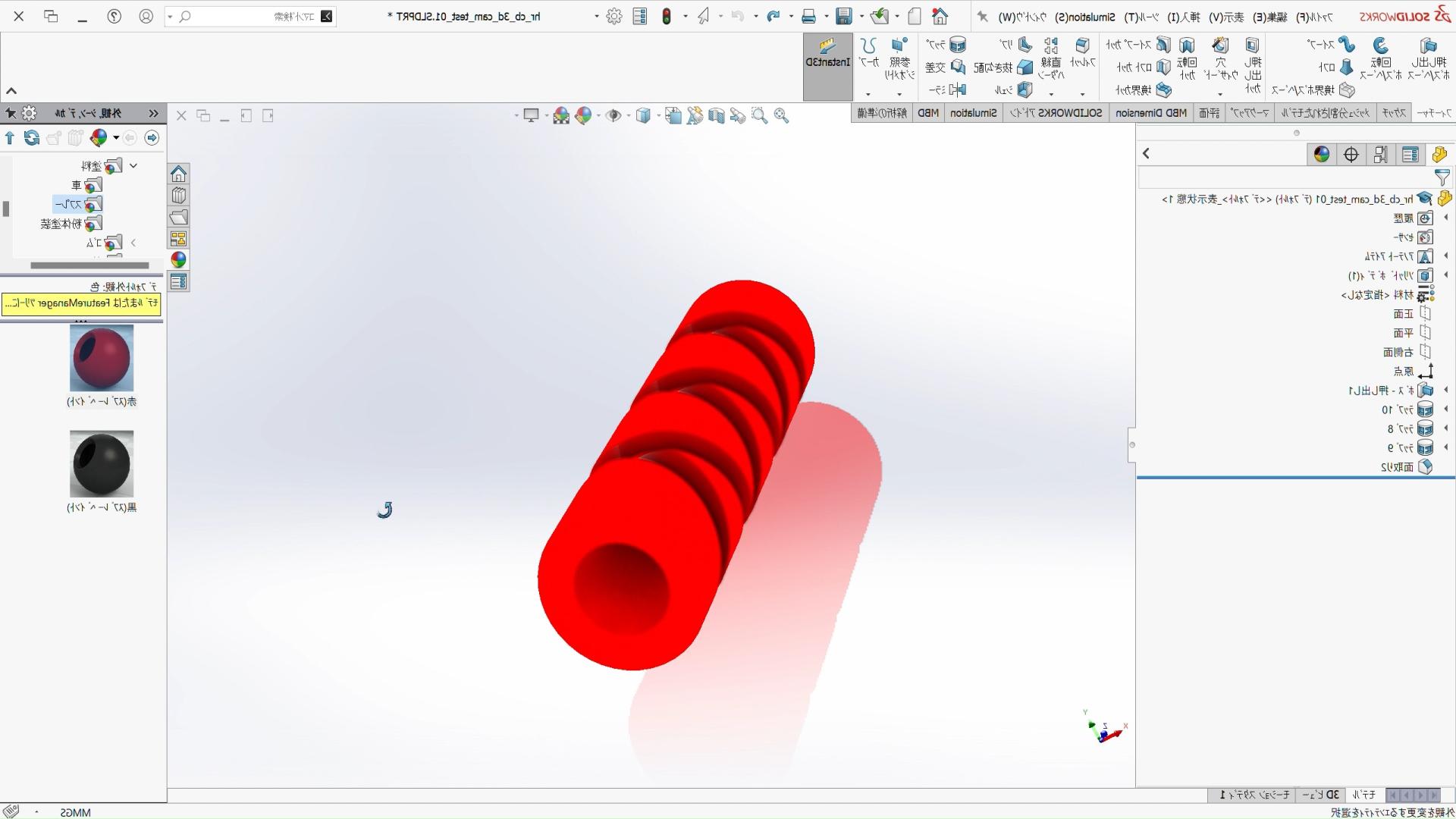Open the DimXpertManager tab
Screen dimensions: 1456x819
click(x=1351, y=154)
